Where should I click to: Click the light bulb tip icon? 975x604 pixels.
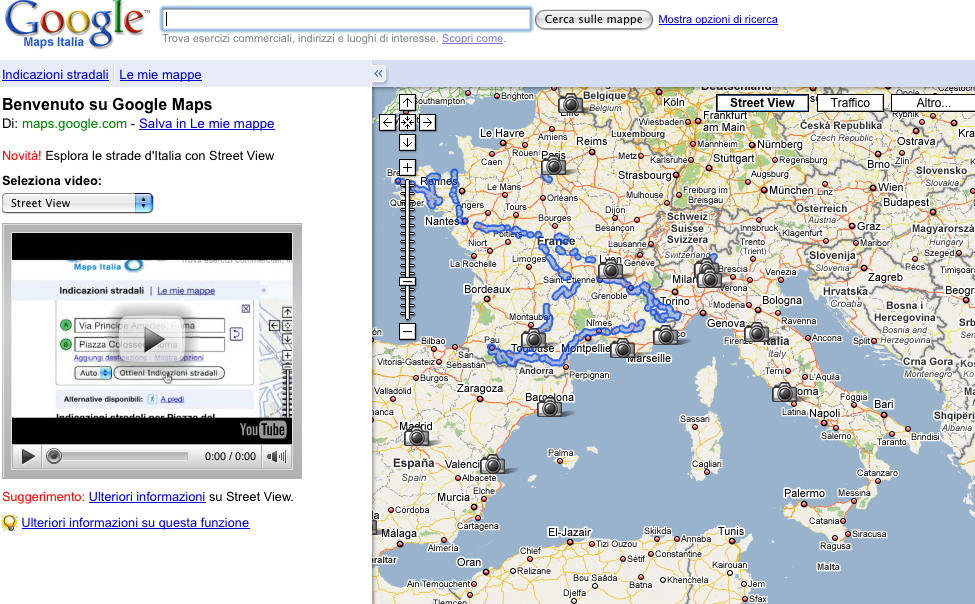coord(9,523)
